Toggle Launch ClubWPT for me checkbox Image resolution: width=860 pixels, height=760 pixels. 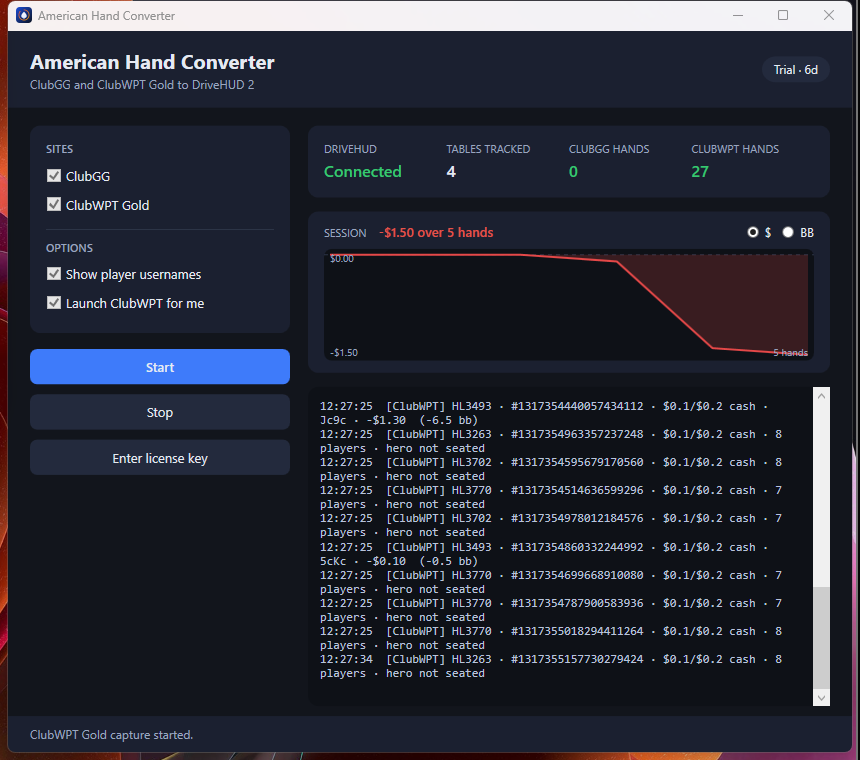[54, 303]
